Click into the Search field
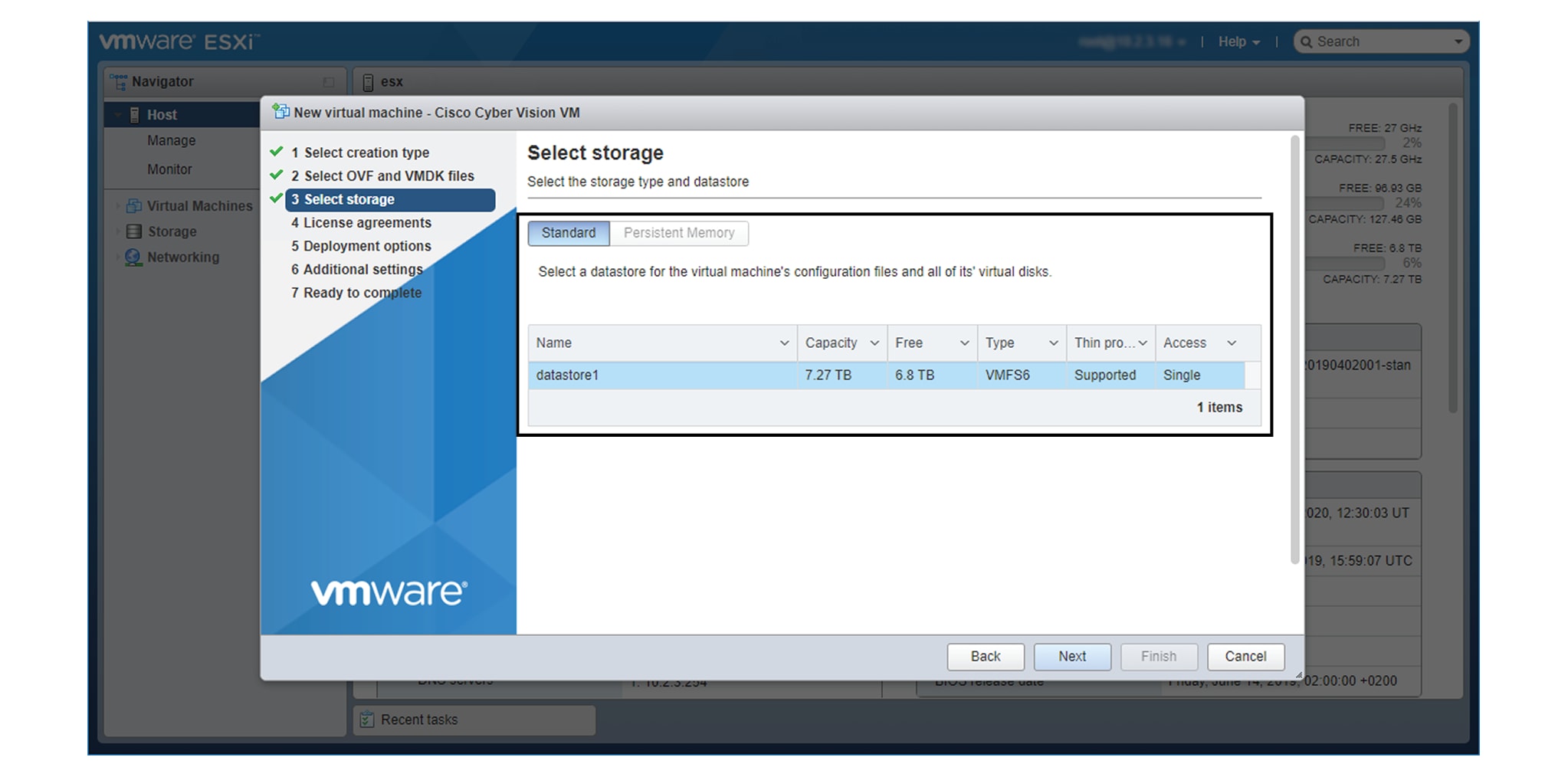The image size is (1568, 777). pyautogui.click(x=1381, y=42)
